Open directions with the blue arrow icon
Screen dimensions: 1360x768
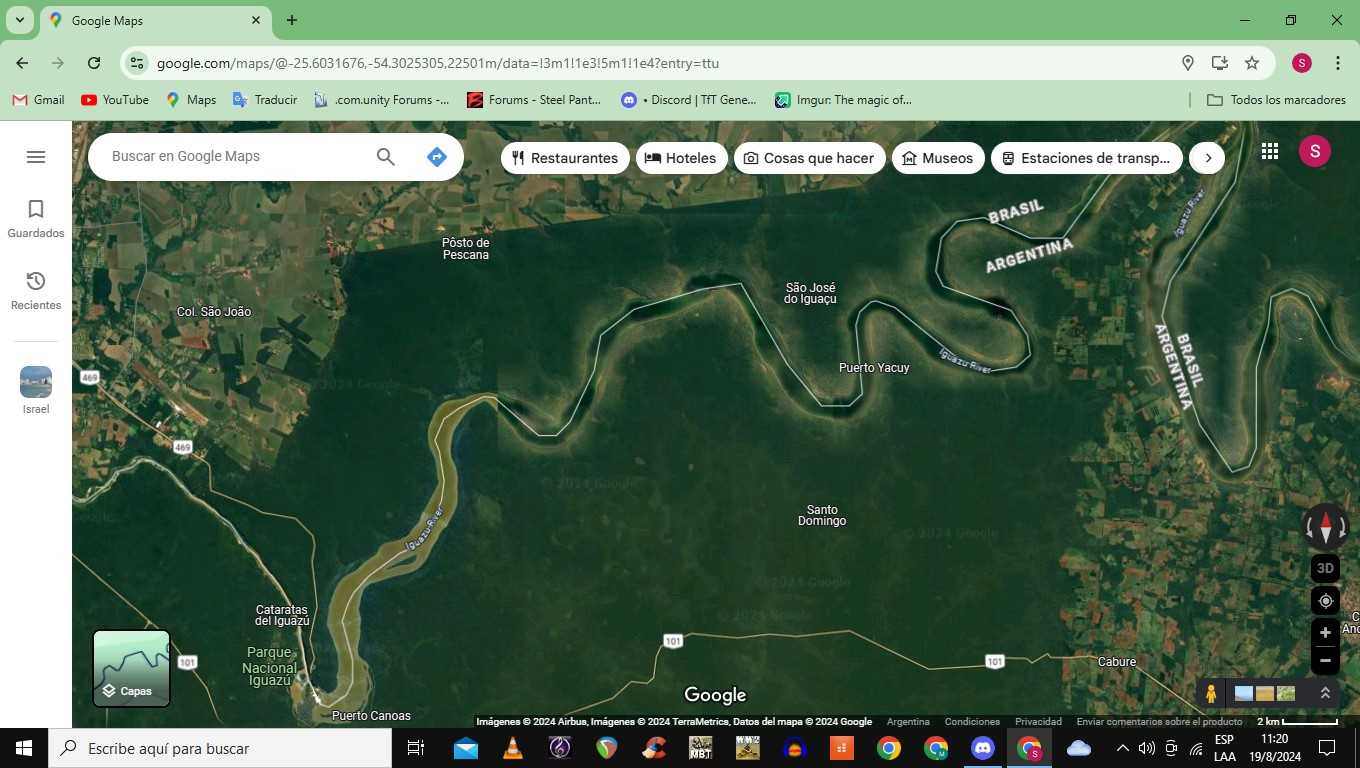click(436, 157)
